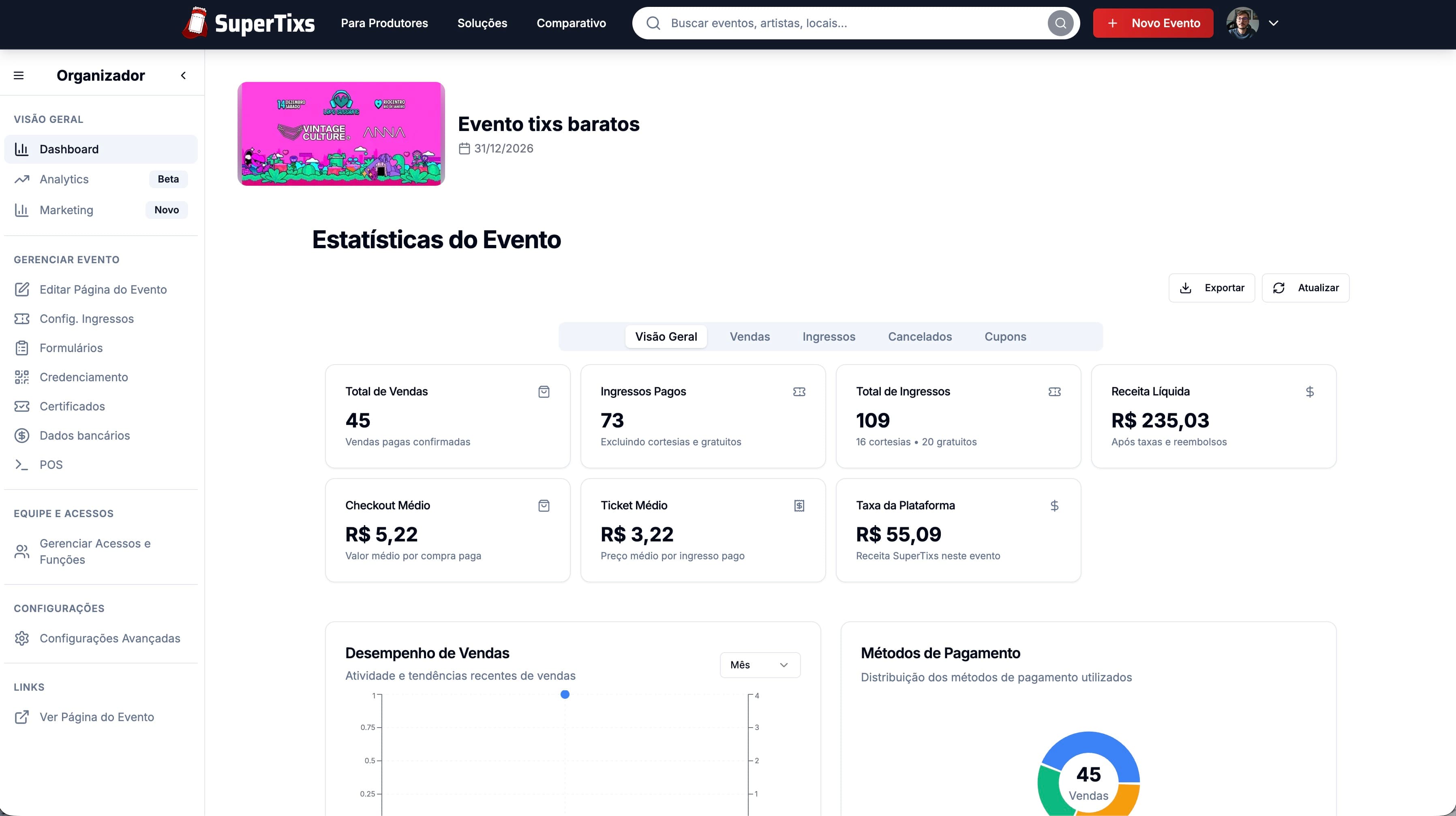The image size is (1456, 816).
Task: Open Certificados in sidebar
Action: 101,406
